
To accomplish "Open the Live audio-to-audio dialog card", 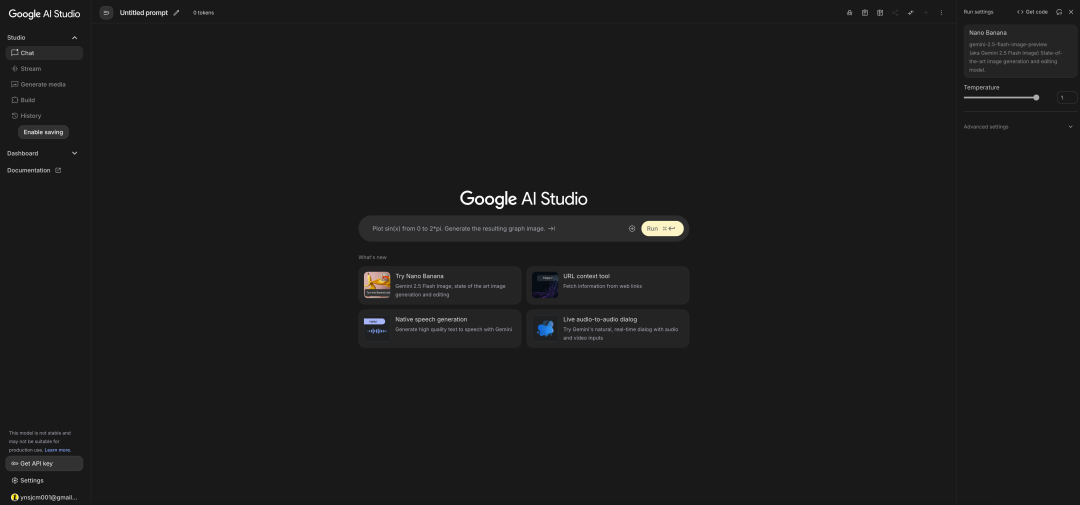I will [x=608, y=329].
